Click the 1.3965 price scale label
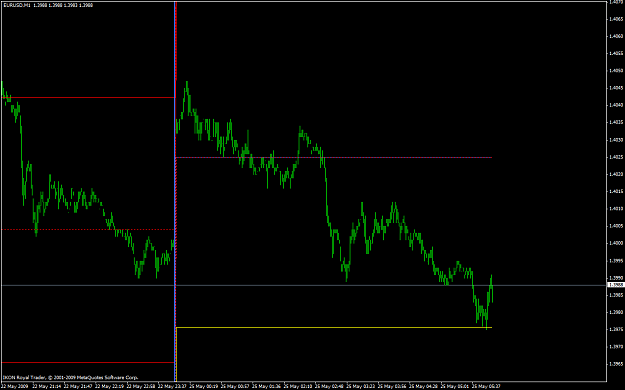The image size is (625, 390). (617, 364)
